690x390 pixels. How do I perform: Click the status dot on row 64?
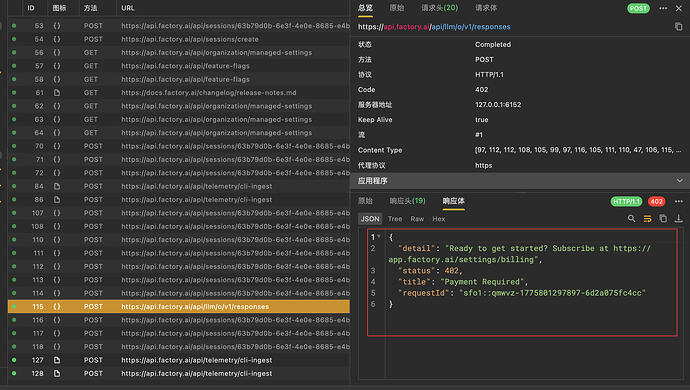click(x=14, y=132)
